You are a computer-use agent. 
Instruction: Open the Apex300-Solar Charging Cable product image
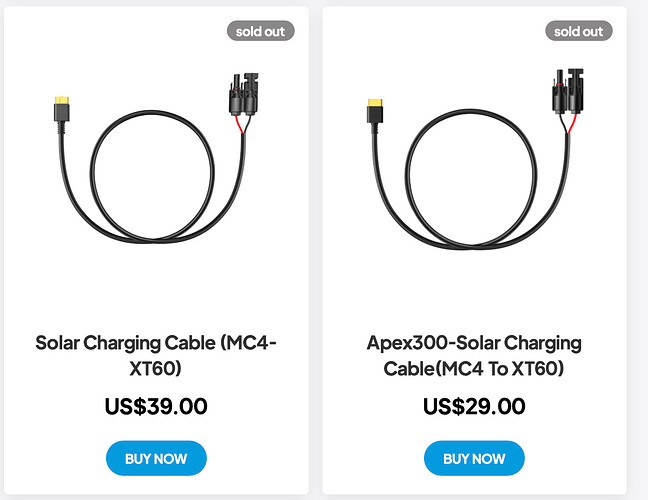(x=475, y=159)
